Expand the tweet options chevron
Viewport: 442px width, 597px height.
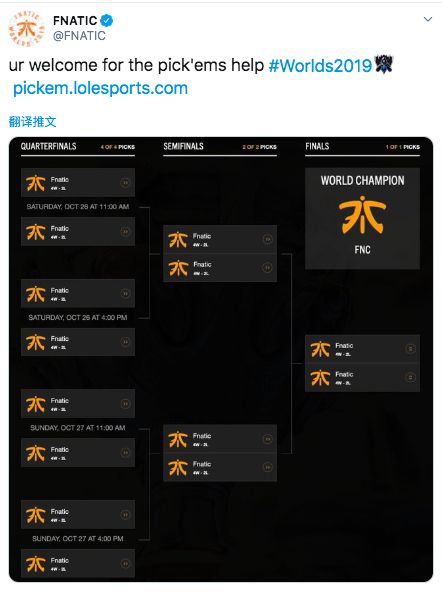click(428, 19)
